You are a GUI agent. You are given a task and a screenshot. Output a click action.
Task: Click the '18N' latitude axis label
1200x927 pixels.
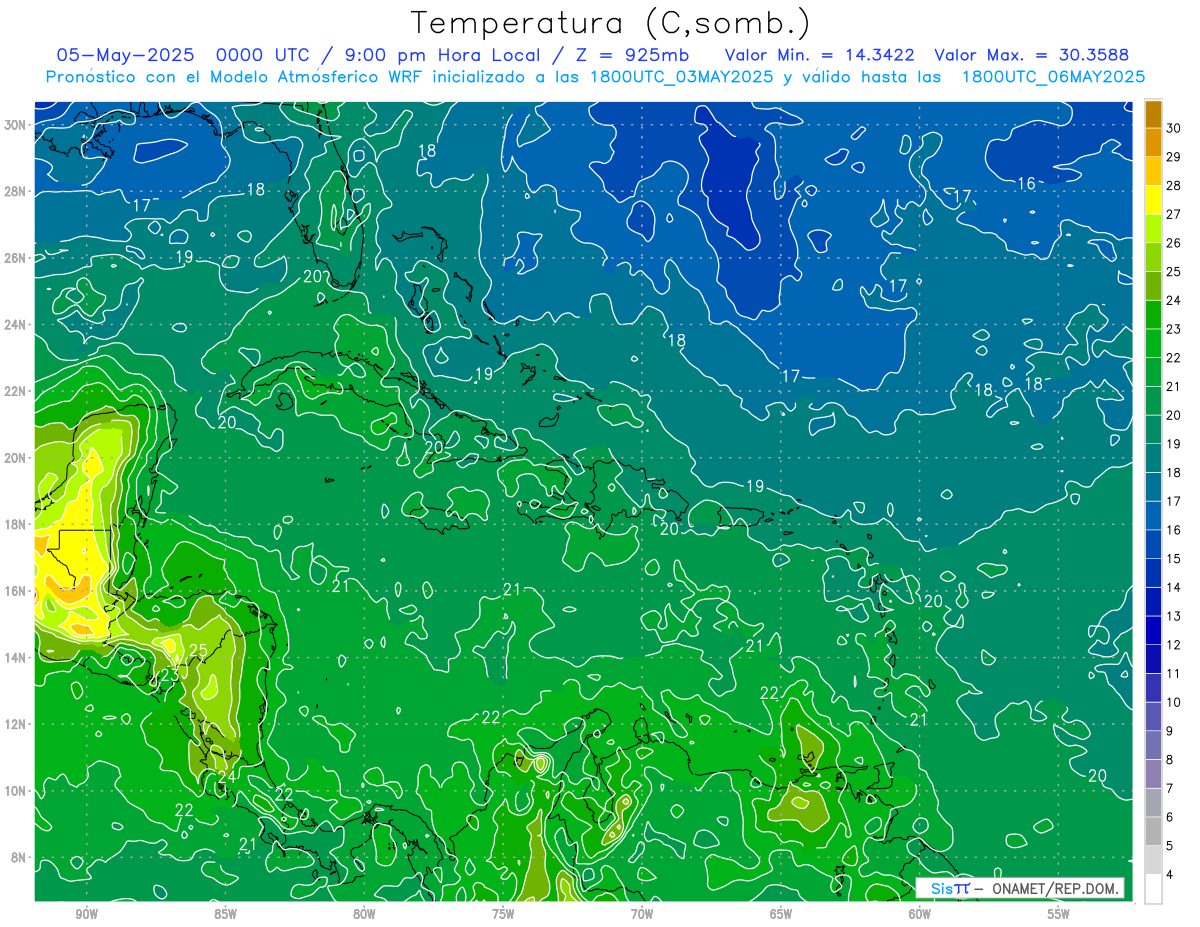[x=14, y=524]
